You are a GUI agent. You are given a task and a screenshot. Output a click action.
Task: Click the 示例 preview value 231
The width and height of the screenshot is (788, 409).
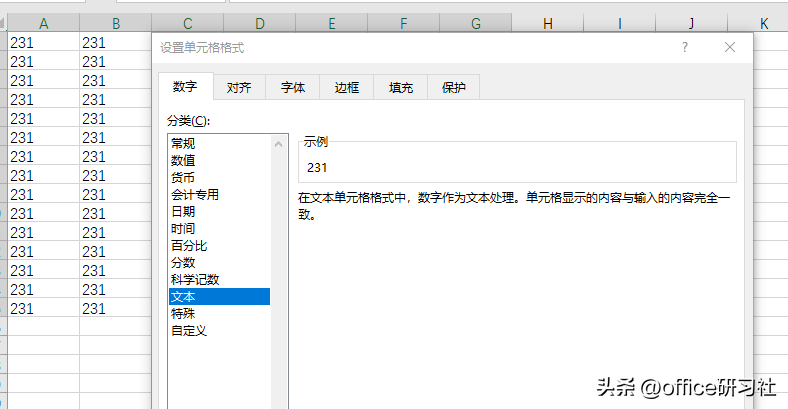317,167
